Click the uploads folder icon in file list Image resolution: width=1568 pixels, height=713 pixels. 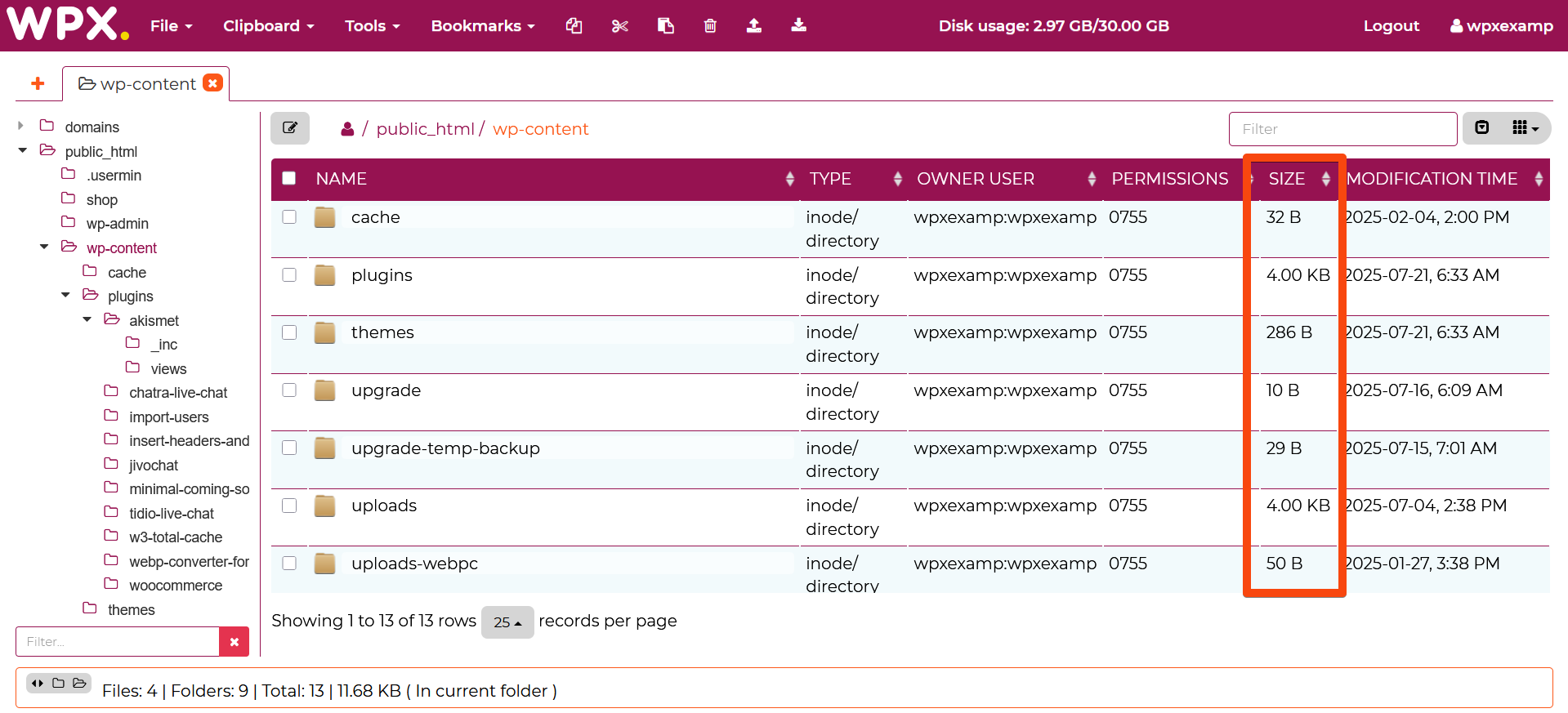pyautogui.click(x=325, y=506)
